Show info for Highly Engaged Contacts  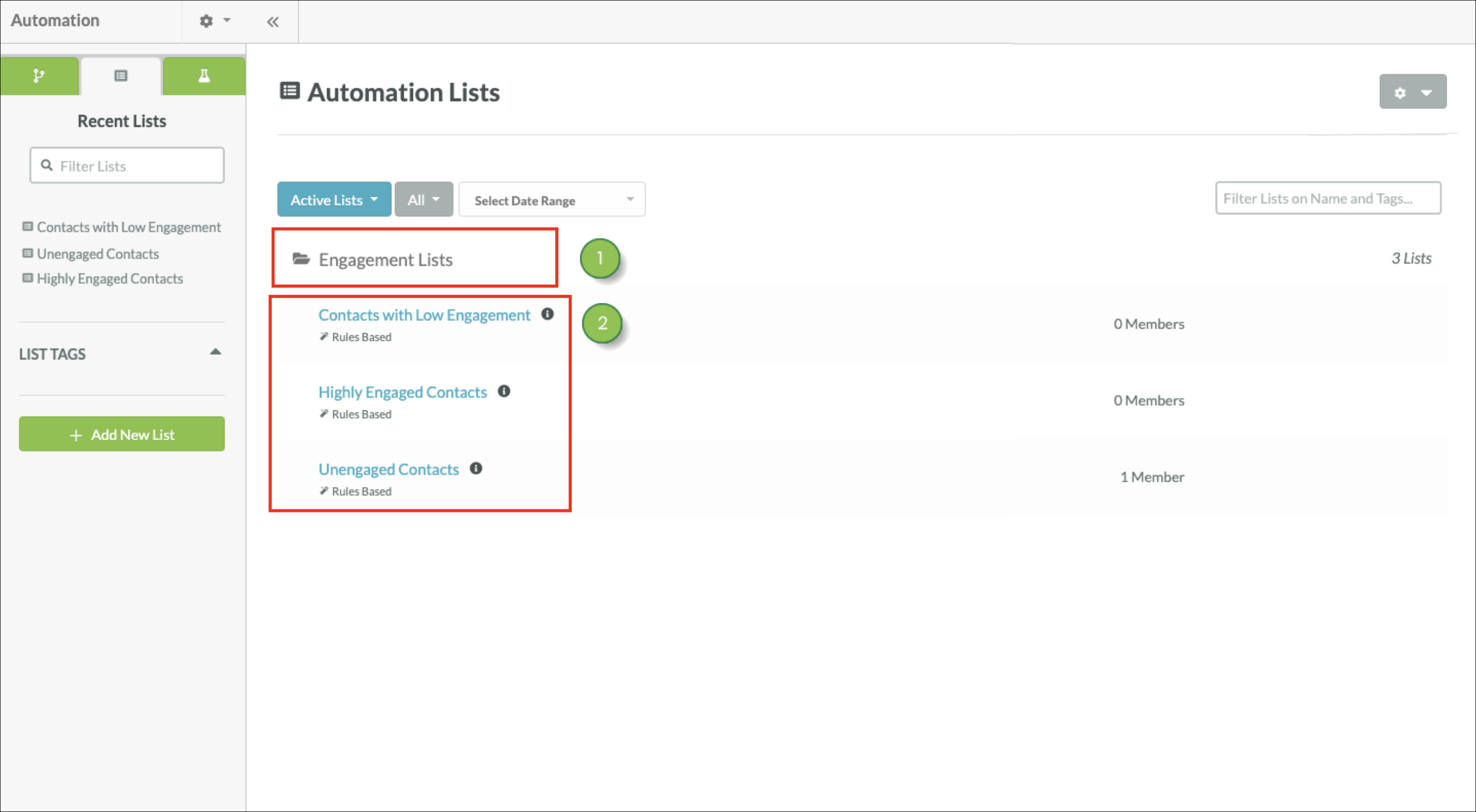pyautogui.click(x=504, y=391)
